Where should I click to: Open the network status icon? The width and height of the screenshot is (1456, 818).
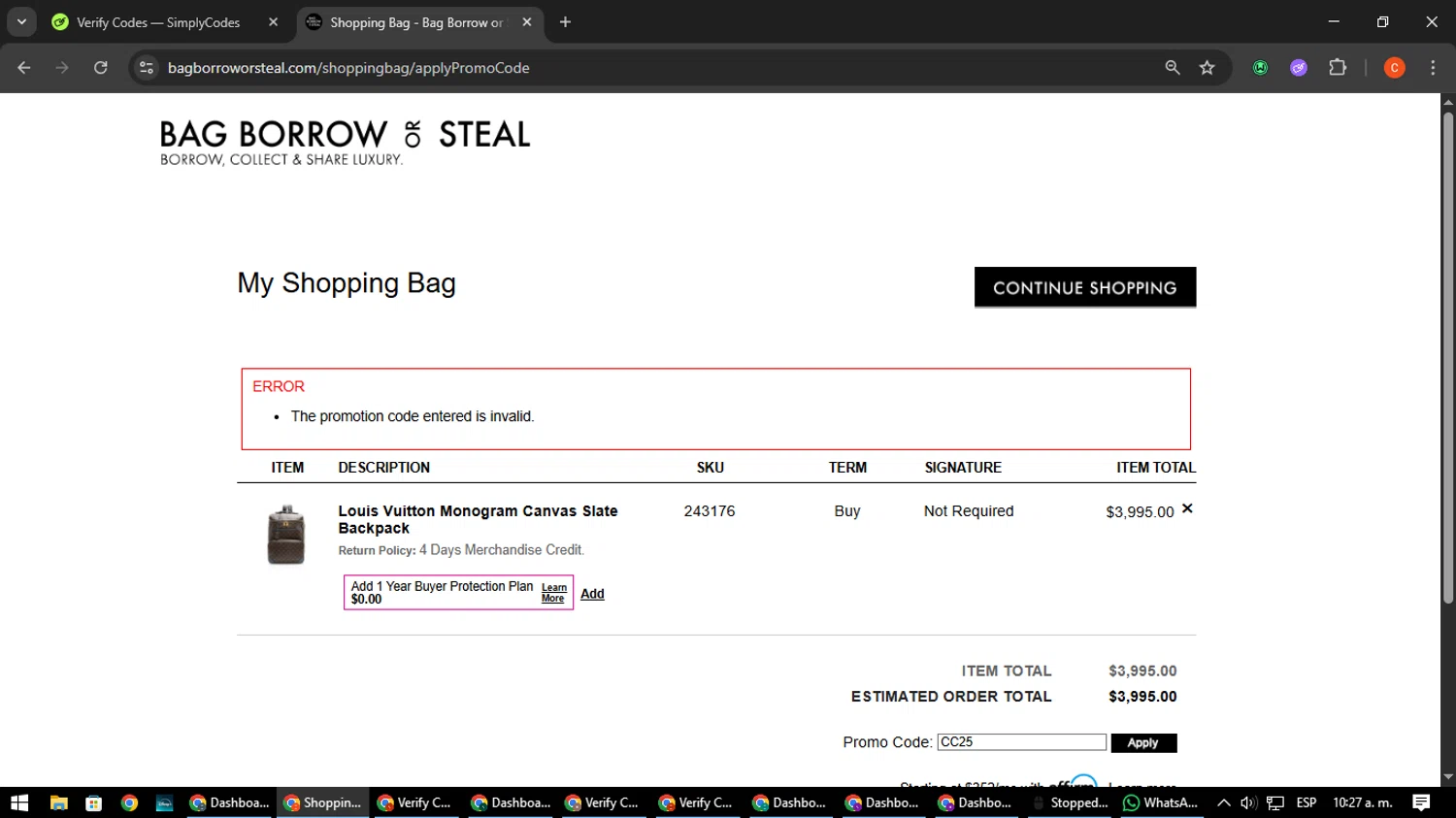click(x=1275, y=802)
